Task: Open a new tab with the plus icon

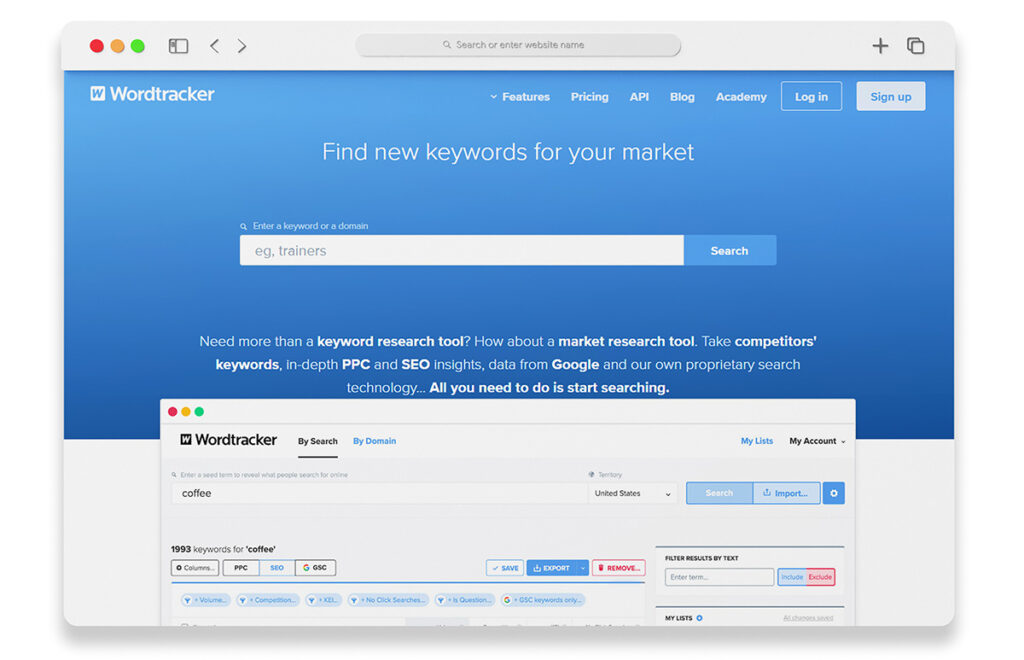Action: point(880,46)
